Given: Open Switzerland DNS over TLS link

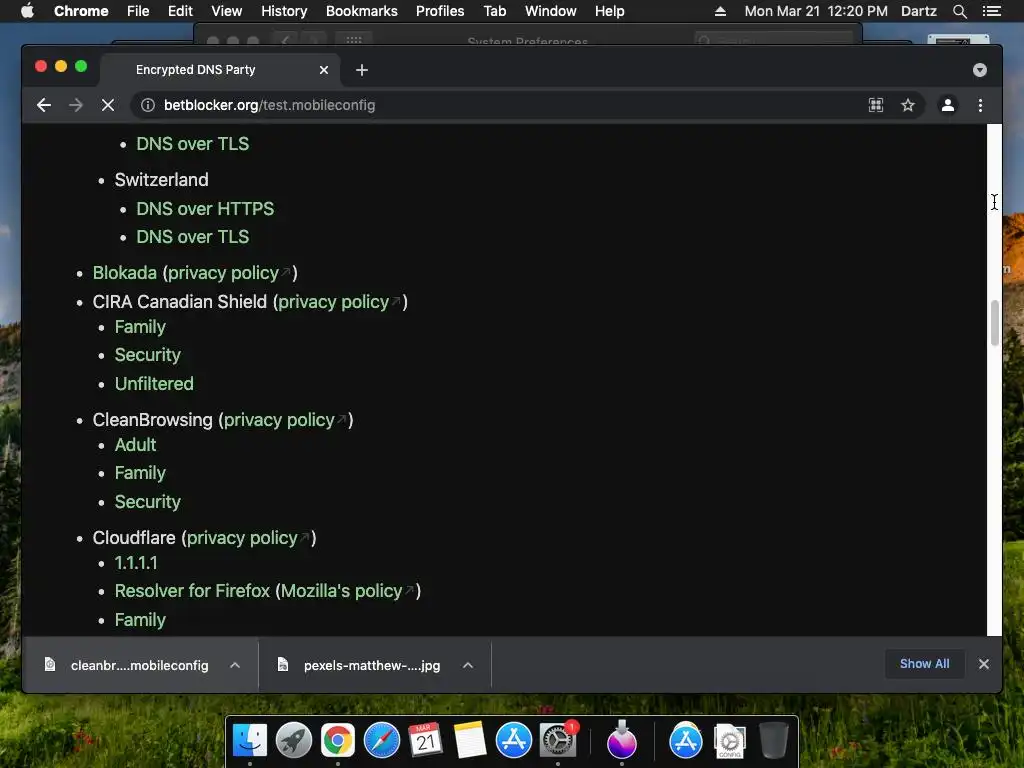Looking at the screenshot, I should click(193, 236).
